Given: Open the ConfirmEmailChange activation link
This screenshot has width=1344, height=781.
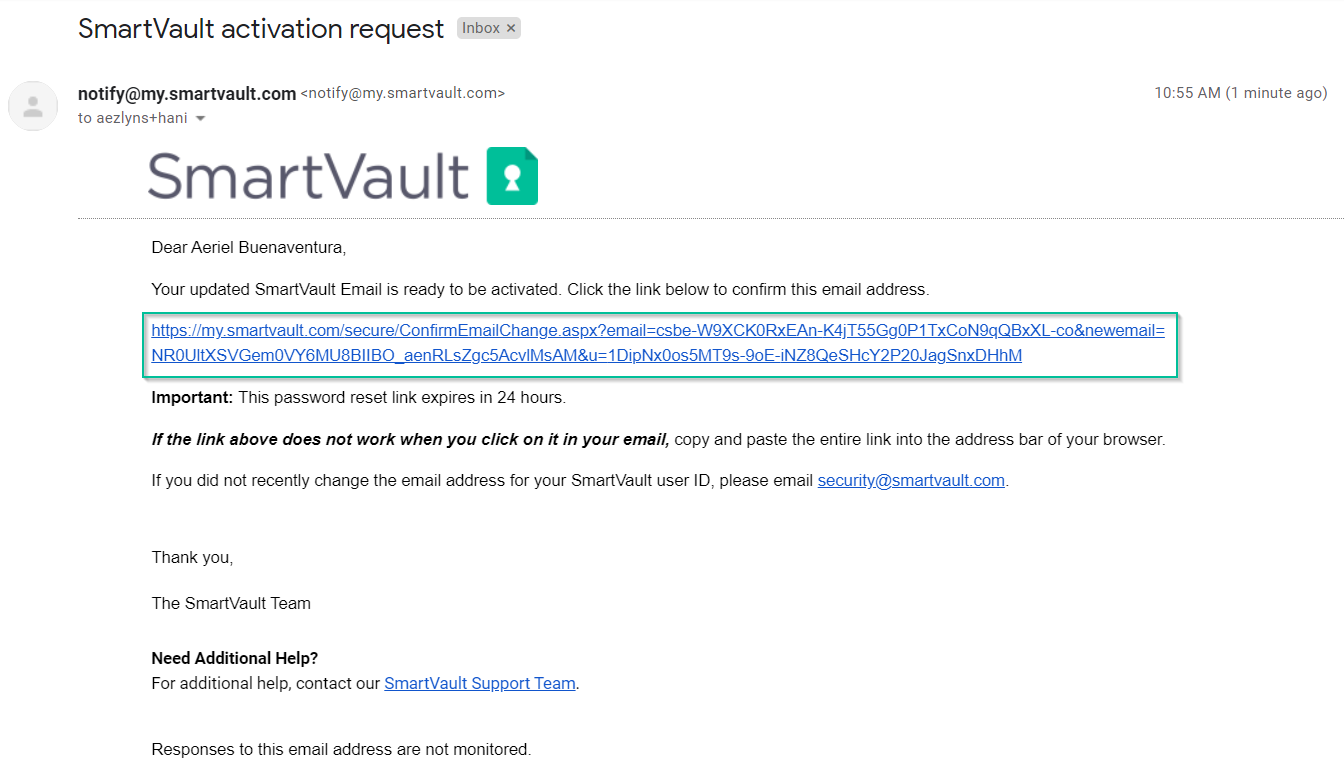Looking at the screenshot, I should 658,343.
